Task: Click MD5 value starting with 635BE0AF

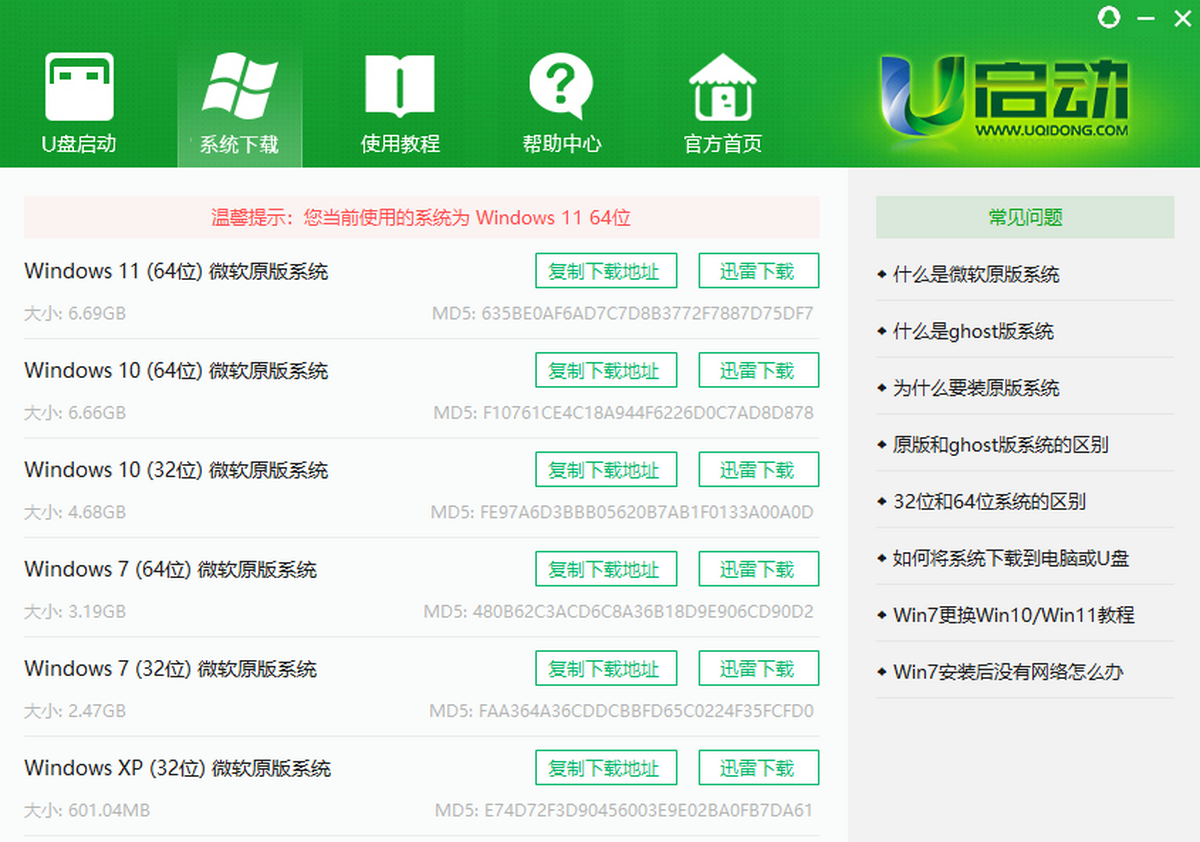Action: tap(623, 313)
